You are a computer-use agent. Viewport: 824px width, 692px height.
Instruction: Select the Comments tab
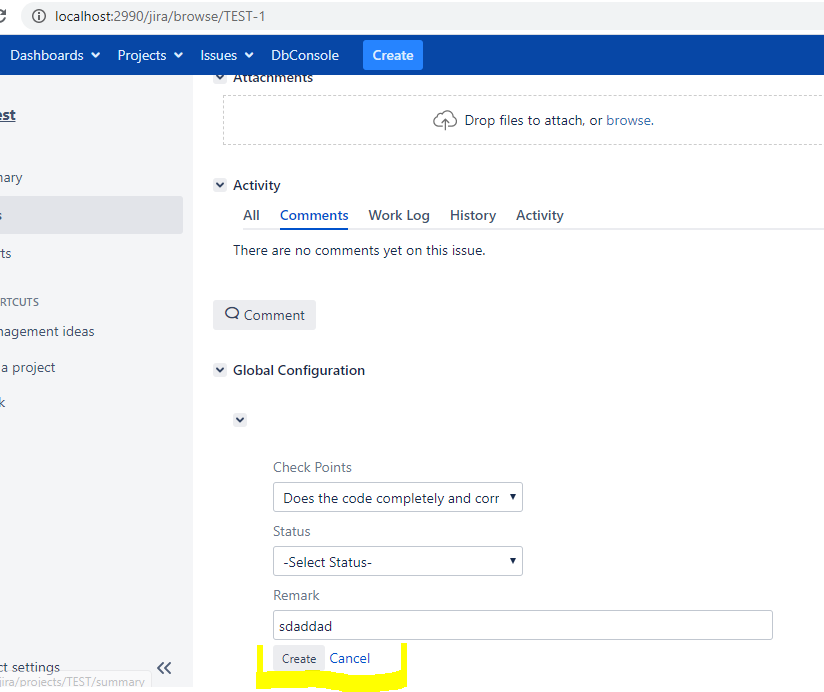click(x=314, y=215)
